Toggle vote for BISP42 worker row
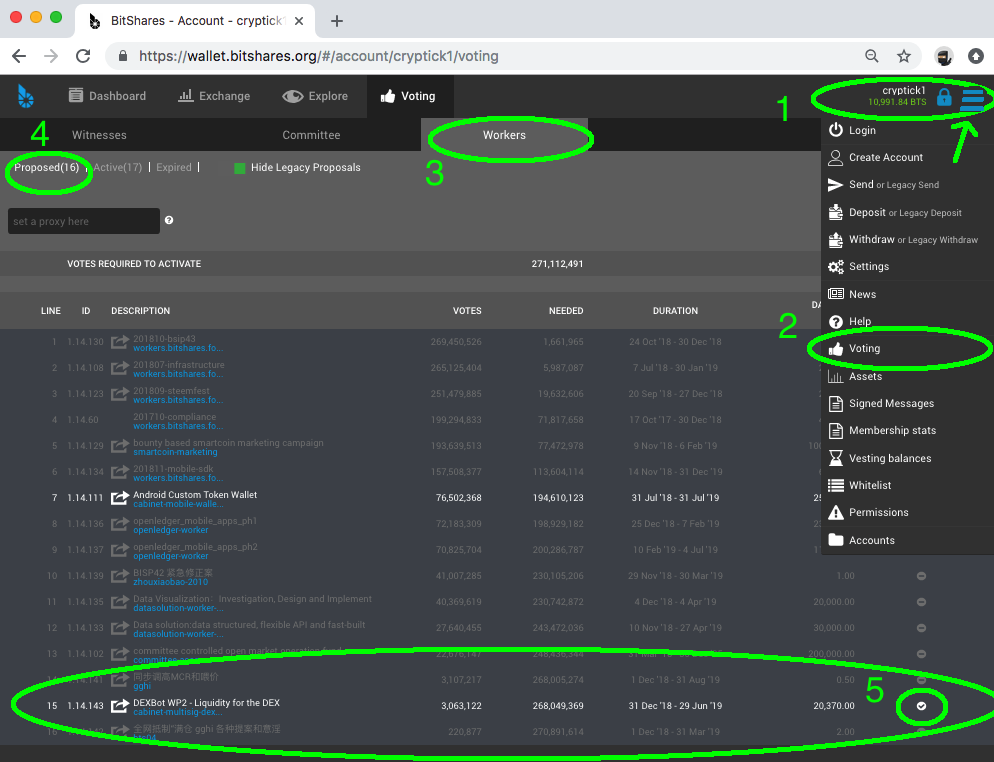Screen dimensions: 994x762 point(921,576)
